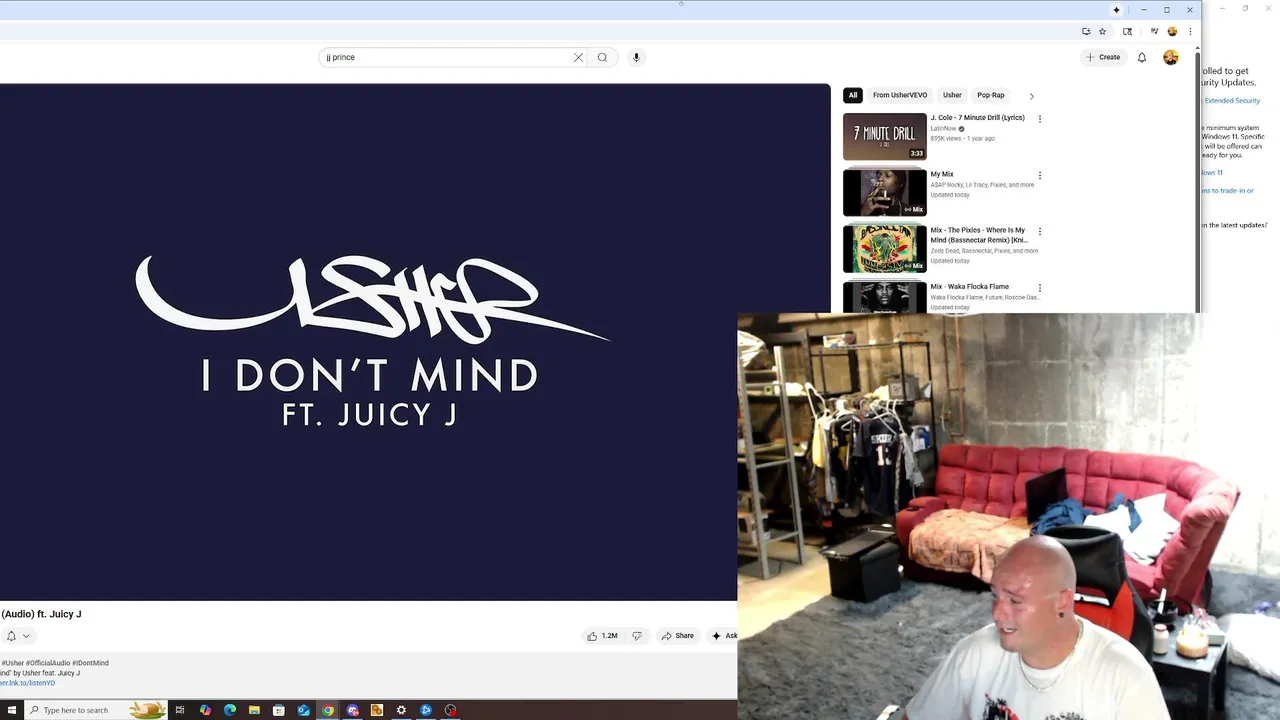Dislike the video with thumbs down

tap(637, 636)
